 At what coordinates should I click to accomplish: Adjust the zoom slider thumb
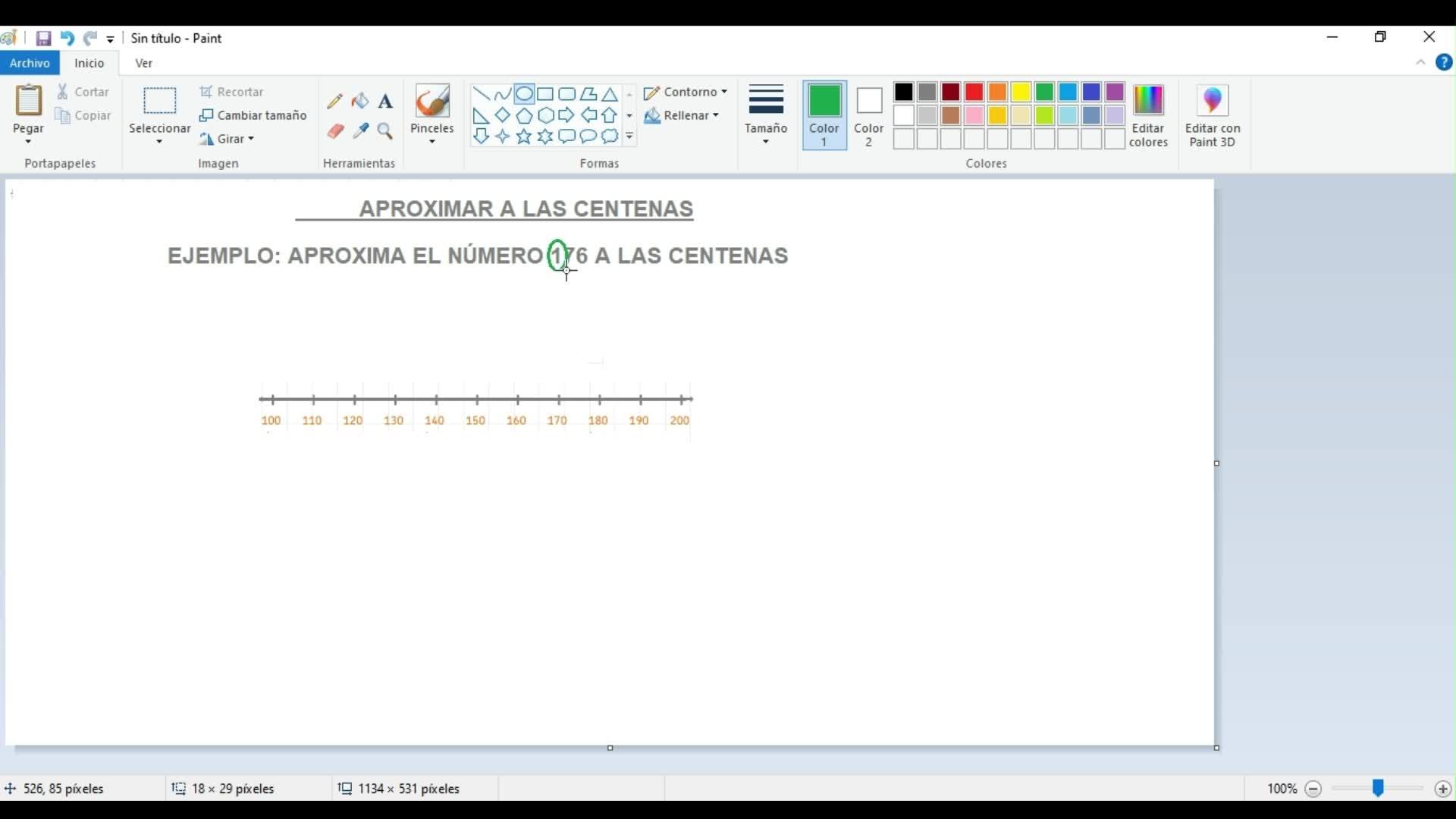pyautogui.click(x=1378, y=789)
